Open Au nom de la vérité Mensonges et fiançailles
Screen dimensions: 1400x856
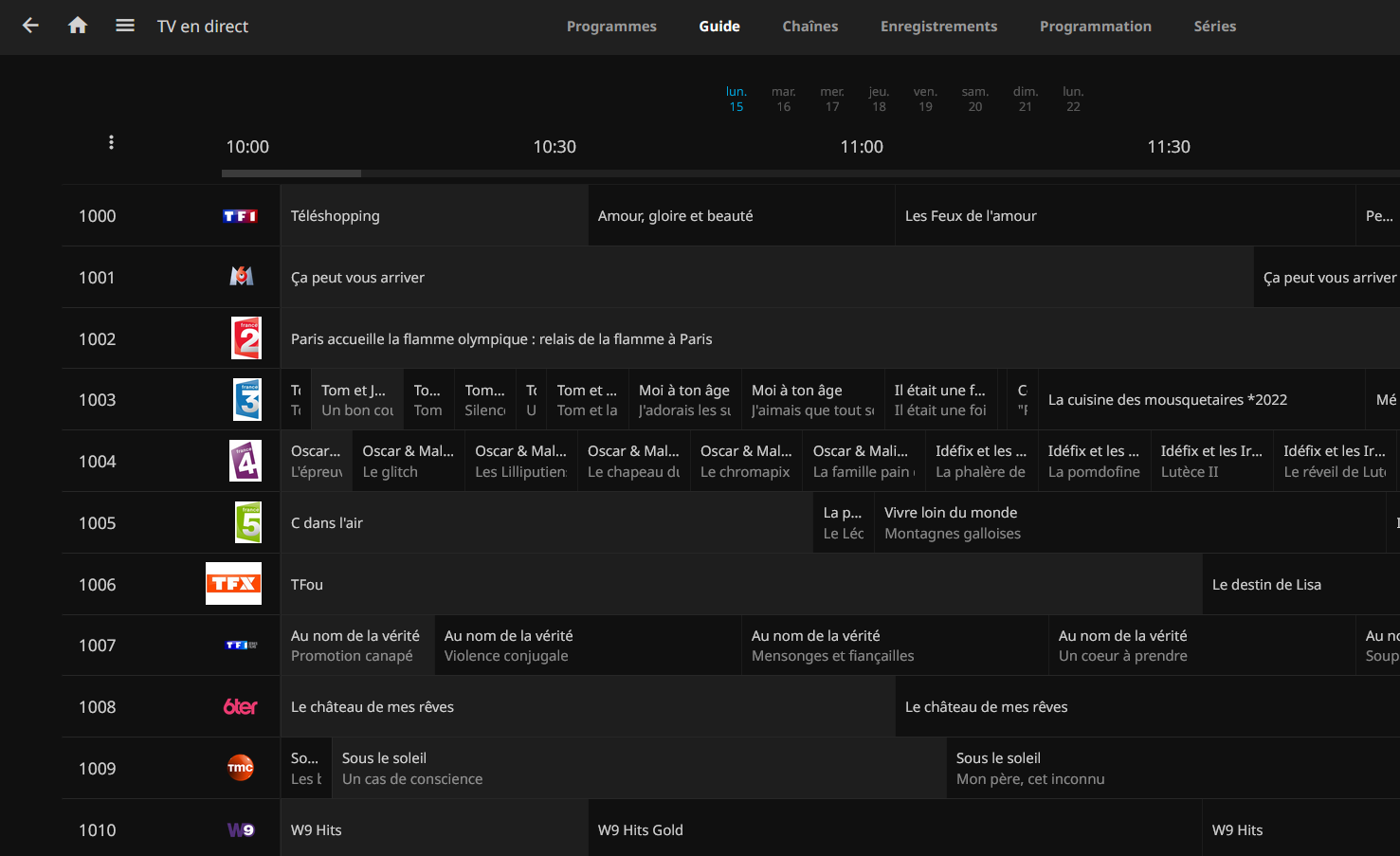point(895,646)
